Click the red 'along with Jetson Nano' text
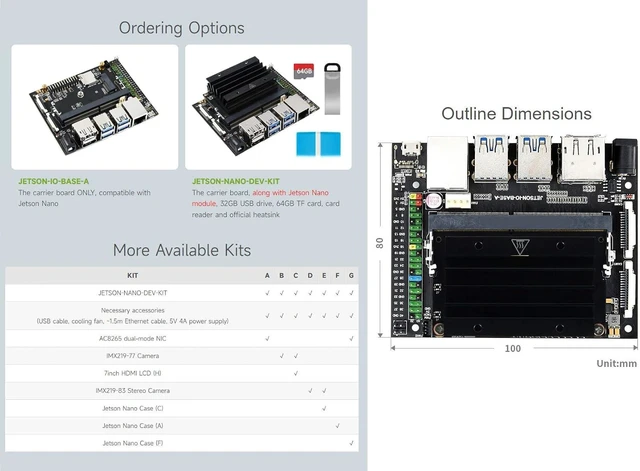 pyautogui.click(x=291, y=193)
